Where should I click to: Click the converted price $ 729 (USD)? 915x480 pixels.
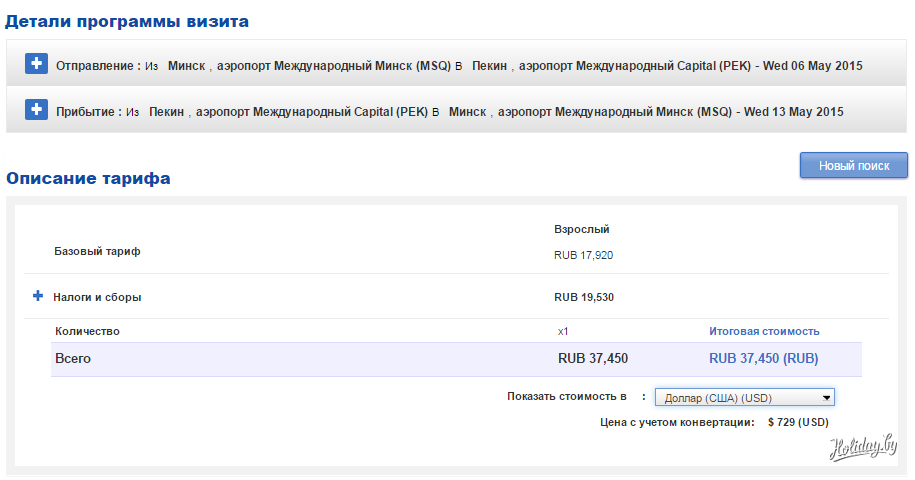click(x=798, y=422)
